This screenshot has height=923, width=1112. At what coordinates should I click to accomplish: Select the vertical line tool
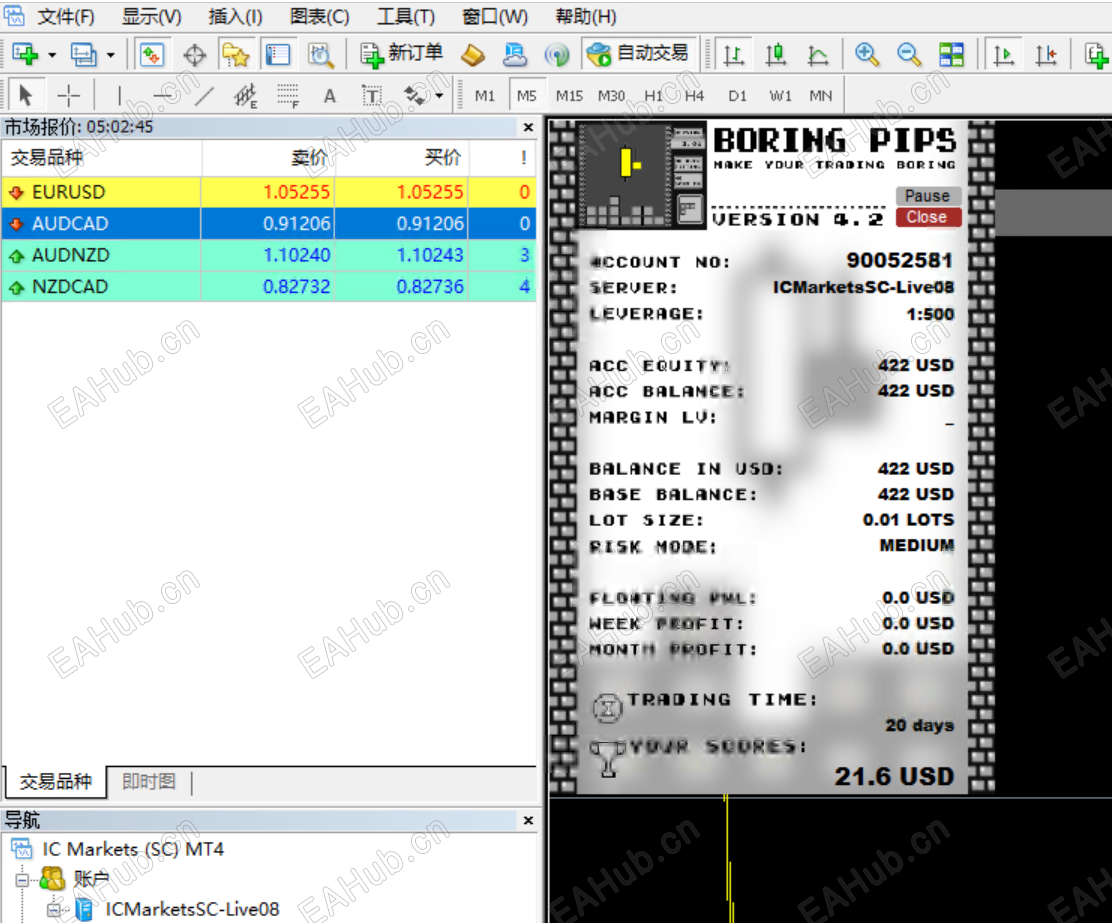120,94
